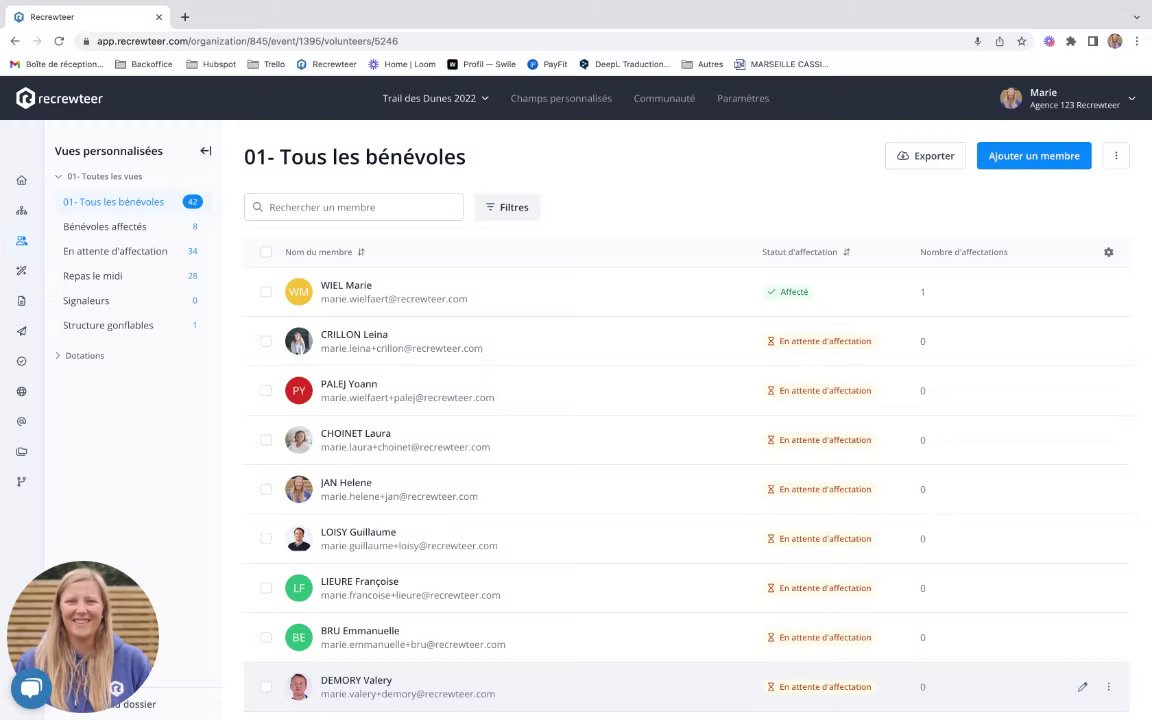This screenshot has width=1152, height=720.
Task: Sort by Nom du membre arrows icon
Action: 361,252
